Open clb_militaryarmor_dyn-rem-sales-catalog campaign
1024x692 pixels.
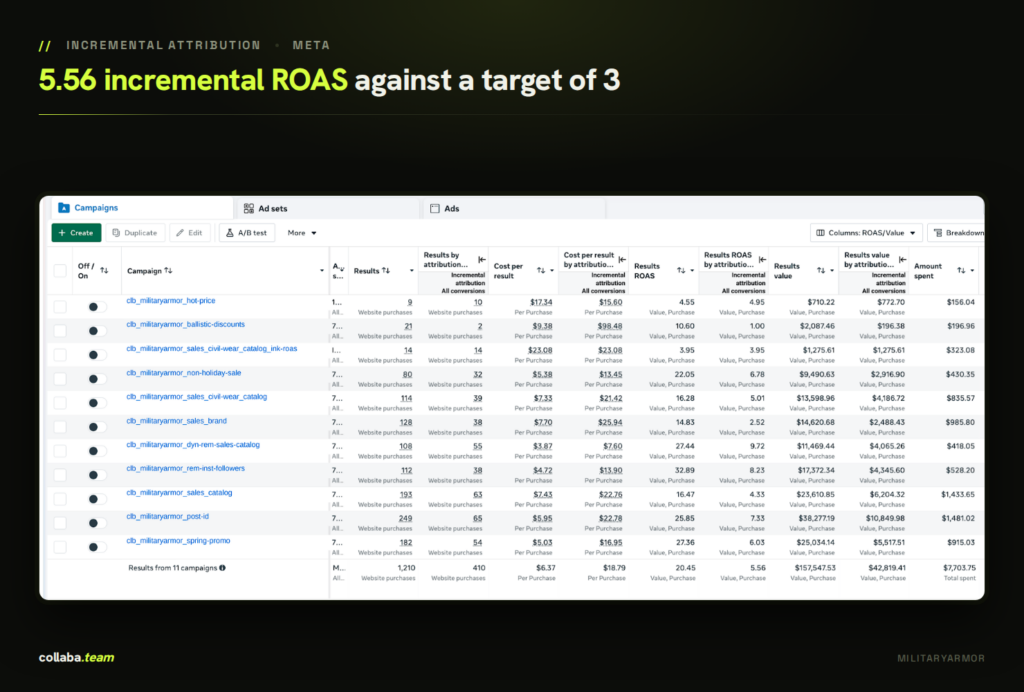pos(193,445)
